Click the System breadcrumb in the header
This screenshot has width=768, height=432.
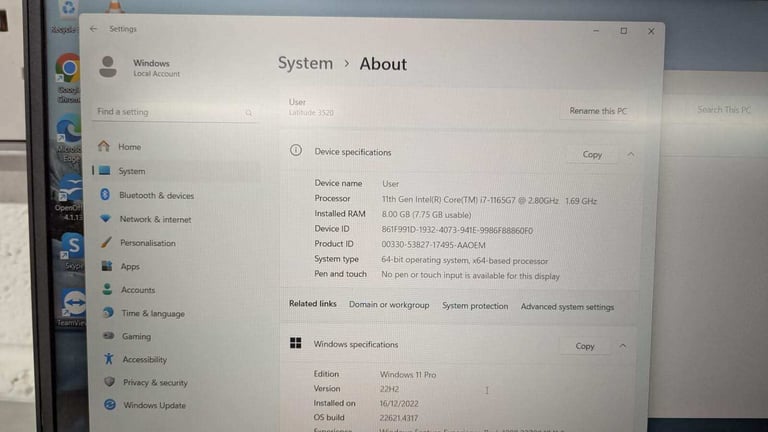pyautogui.click(x=305, y=63)
